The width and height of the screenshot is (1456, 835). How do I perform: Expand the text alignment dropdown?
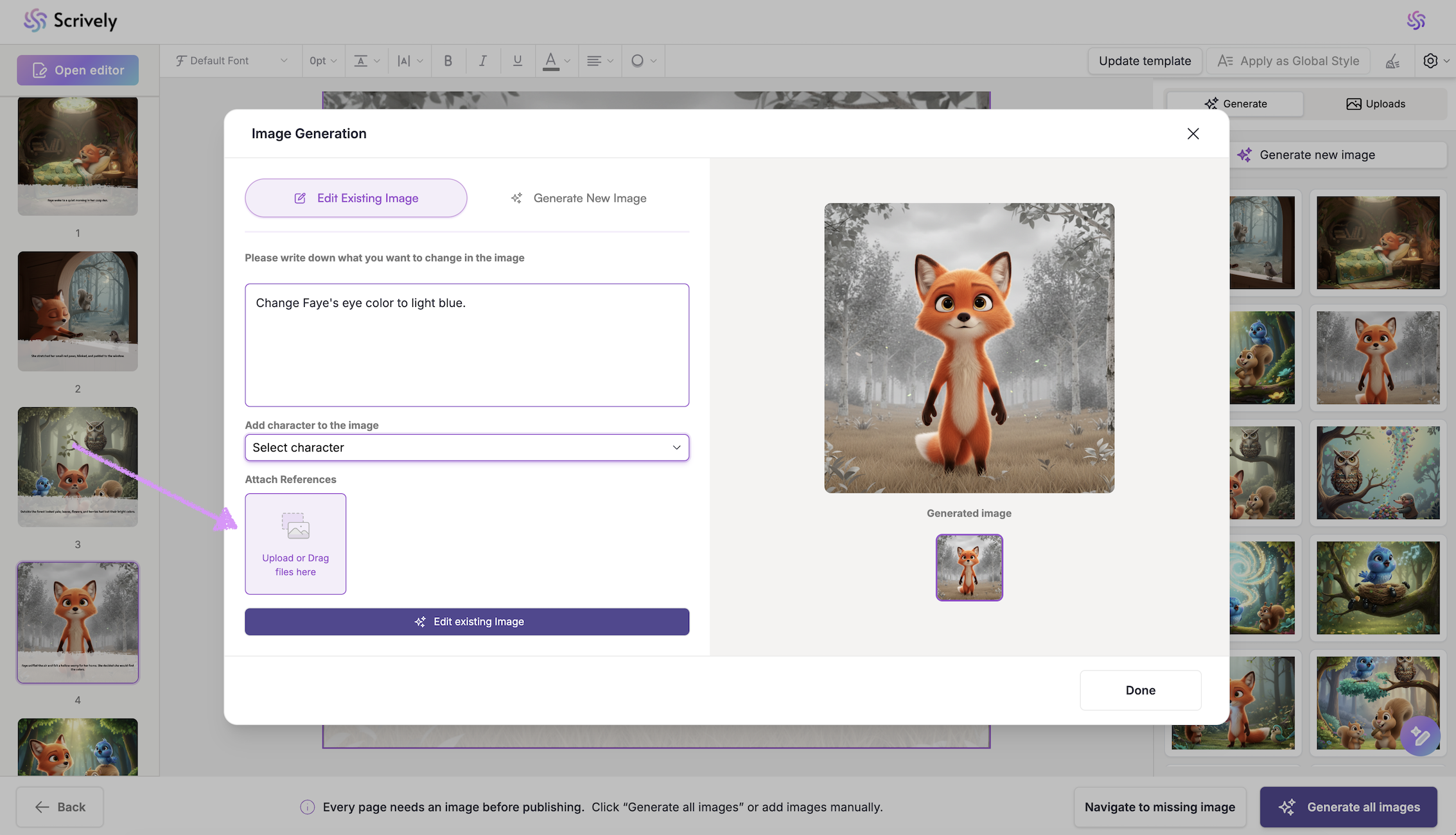pyautogui.click(x=599, y=60)
